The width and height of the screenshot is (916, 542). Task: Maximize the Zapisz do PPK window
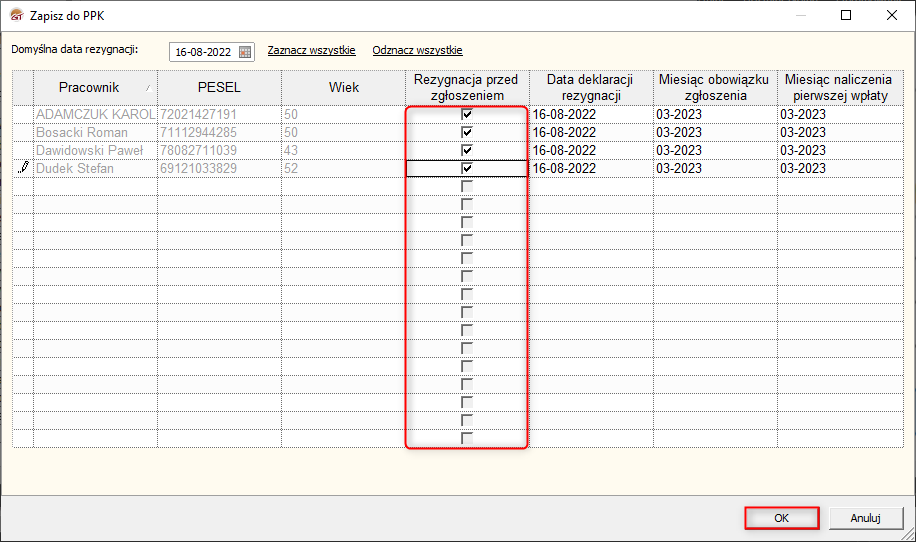(846, 15)
